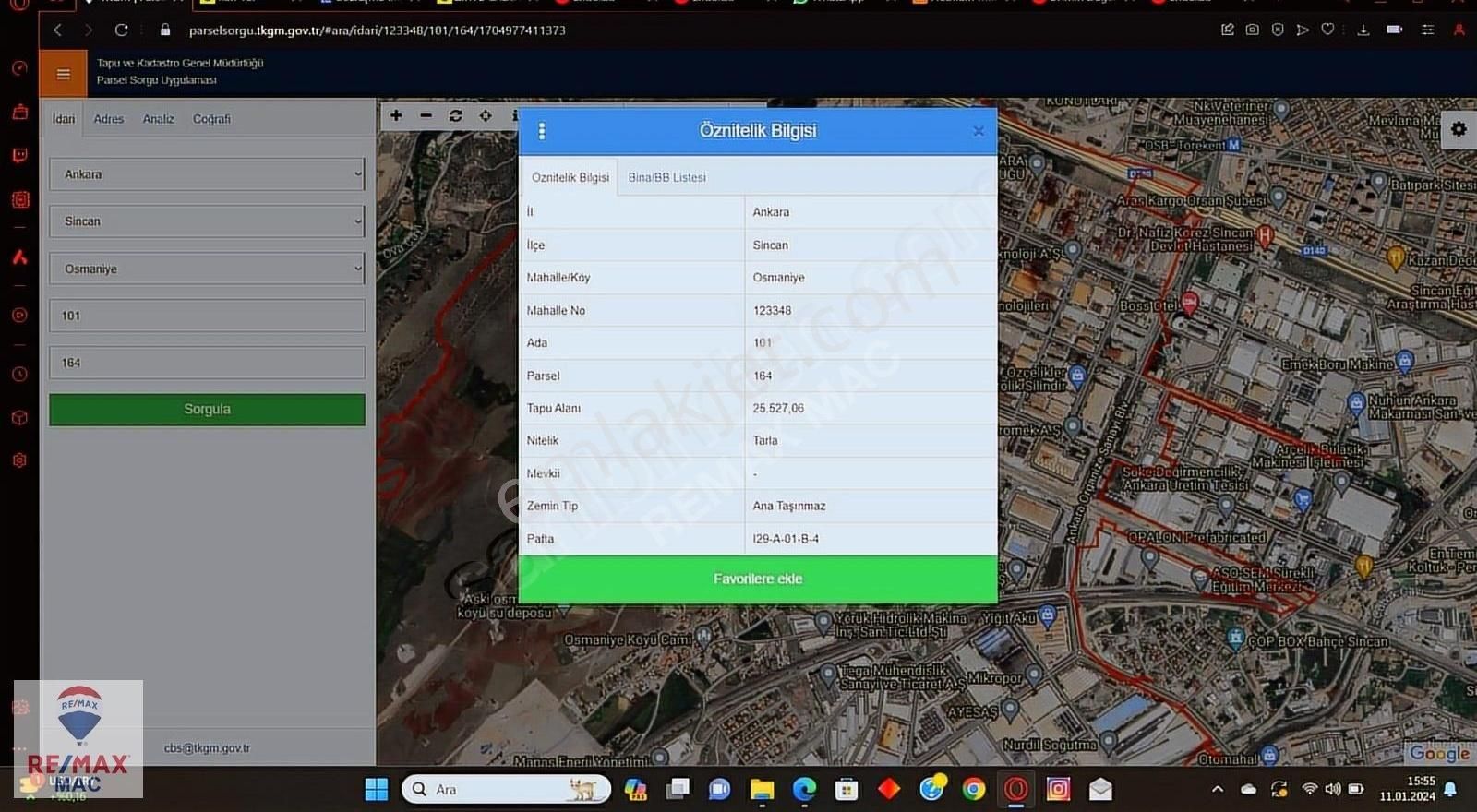Go back with the browser back arrow

click(x=57, y=30)
